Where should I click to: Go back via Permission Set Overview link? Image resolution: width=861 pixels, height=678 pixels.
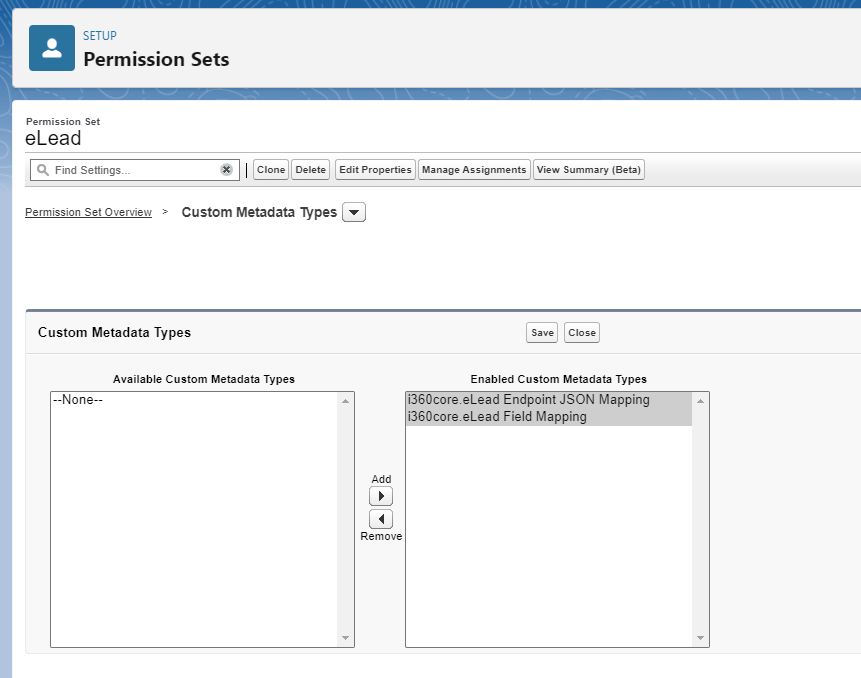(x=88, y=212)
